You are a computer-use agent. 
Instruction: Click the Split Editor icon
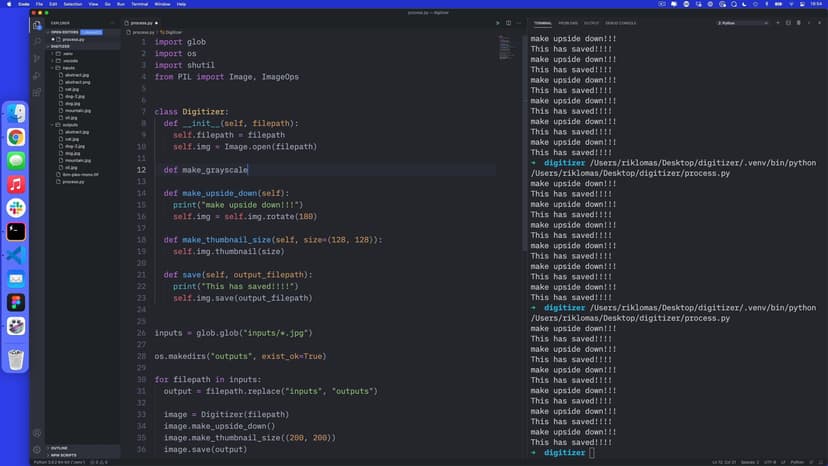coord(509,22)
